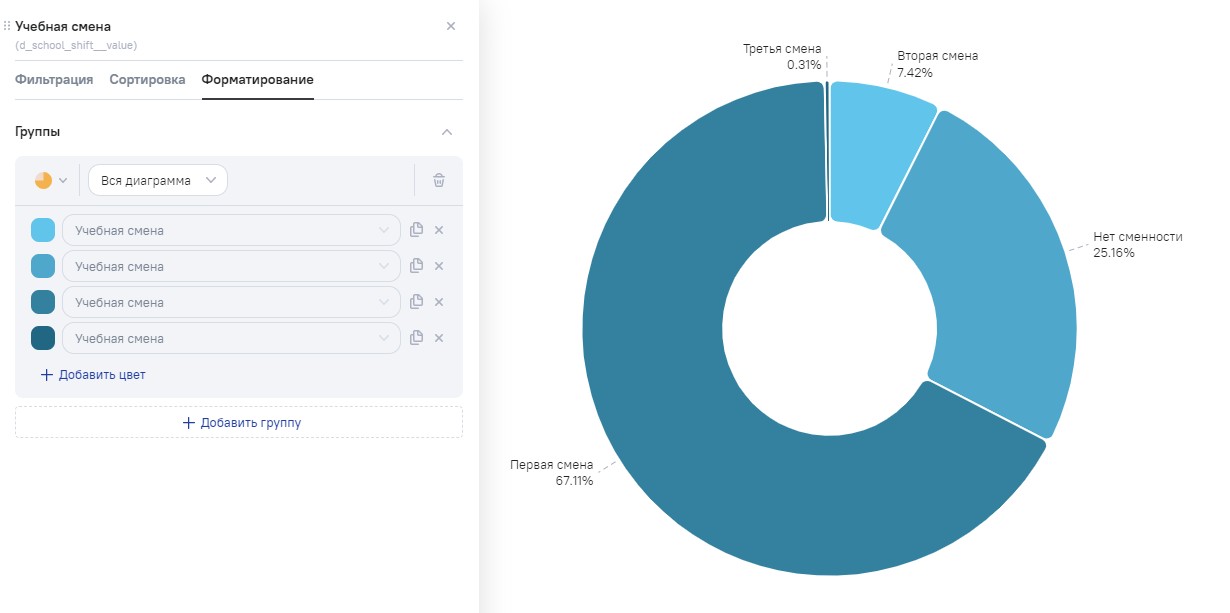Screen dimensions: 1230x613
Task: Close the Учебная смена panel
Action: tap(450, 26)
